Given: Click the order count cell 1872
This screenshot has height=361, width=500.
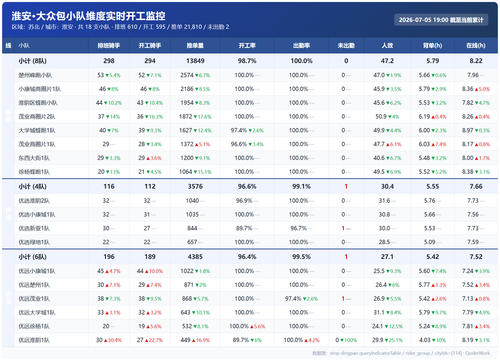Looking at the screenshot, I should 185,117.
